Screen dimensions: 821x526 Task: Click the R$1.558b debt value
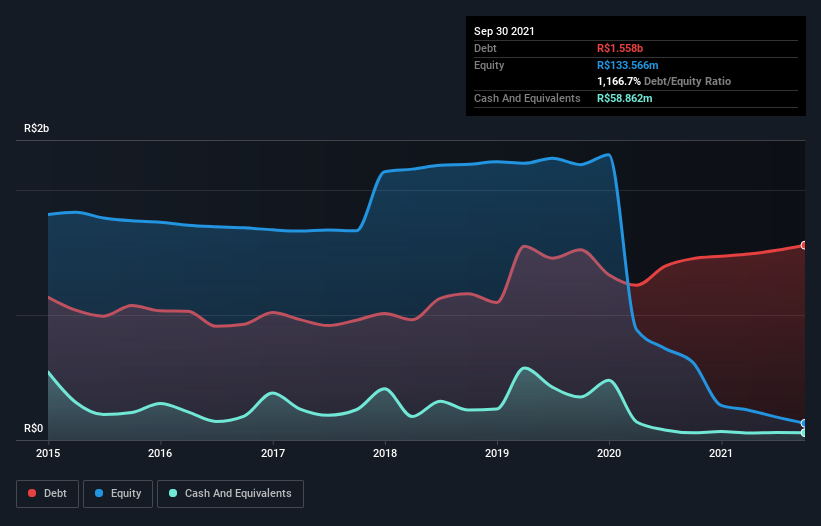[x=620, y=49]
